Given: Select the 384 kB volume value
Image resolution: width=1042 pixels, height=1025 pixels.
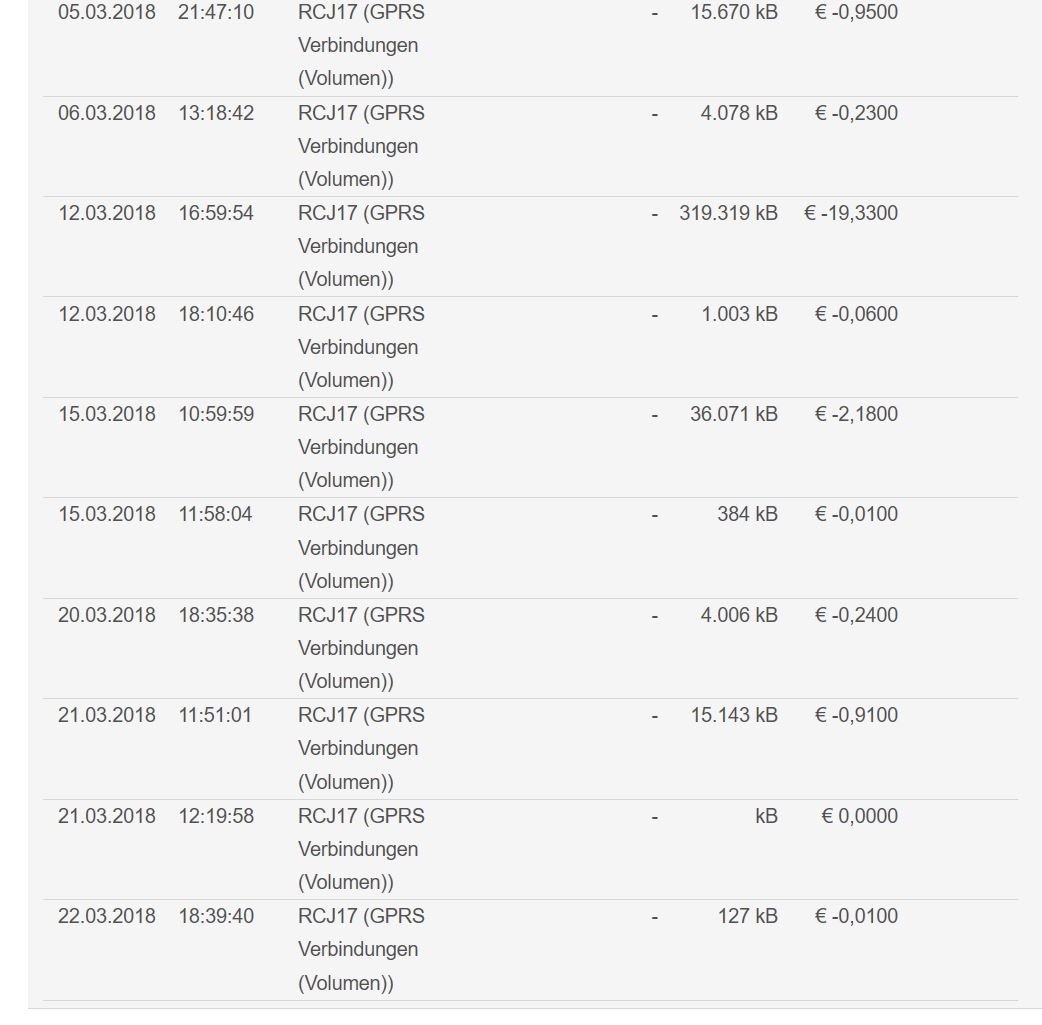Looking at the screenshot, I should pyautogui.click(x=747, y=514).
